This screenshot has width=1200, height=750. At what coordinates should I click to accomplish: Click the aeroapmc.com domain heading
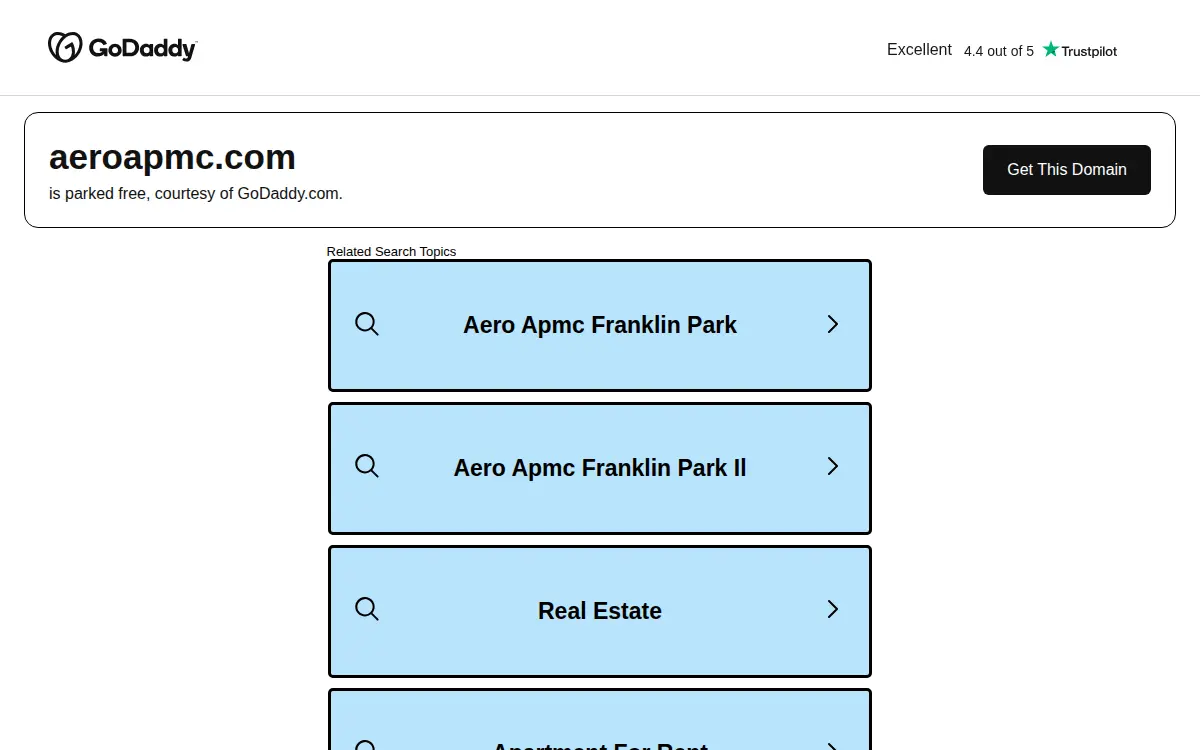[x=172, y=157]
